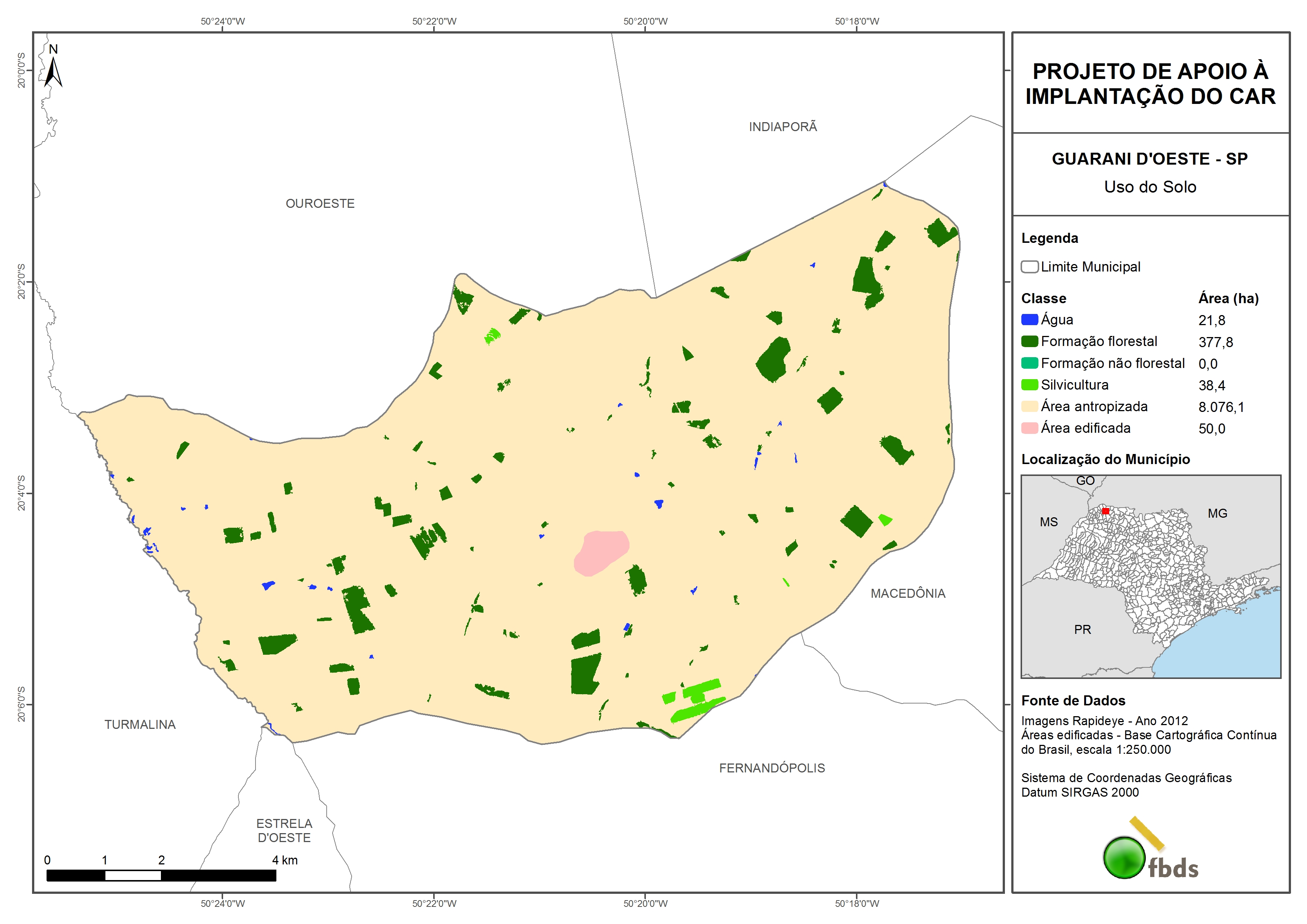Click the ESTRELA D'OESTE label
This screenshot has height=924, width=1307.
(x=284, y=830)
